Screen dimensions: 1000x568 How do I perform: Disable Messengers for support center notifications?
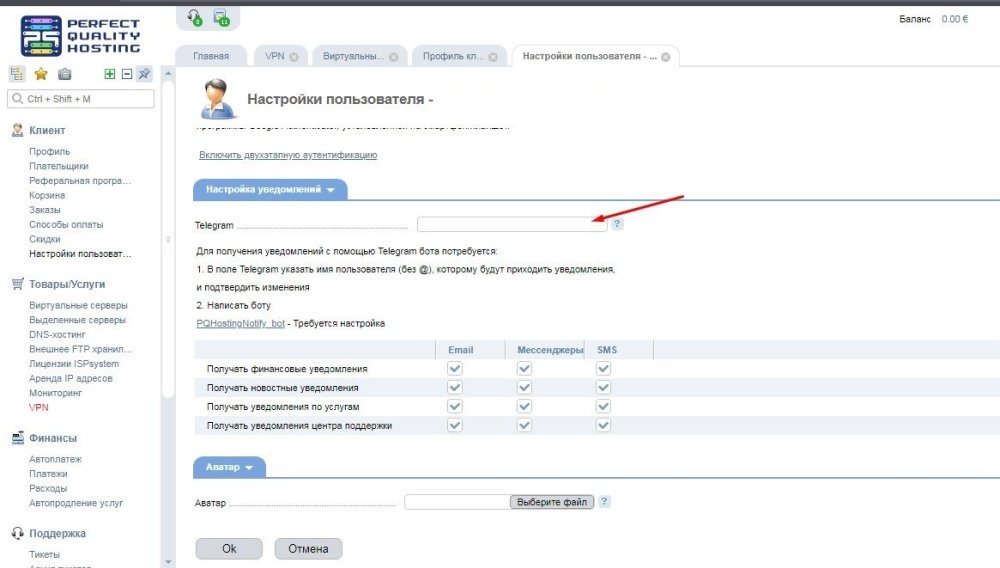coord(524,425)
